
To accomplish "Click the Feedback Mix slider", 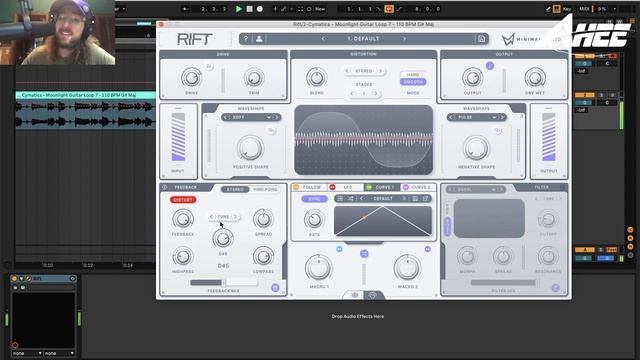I will pos(224,282).
